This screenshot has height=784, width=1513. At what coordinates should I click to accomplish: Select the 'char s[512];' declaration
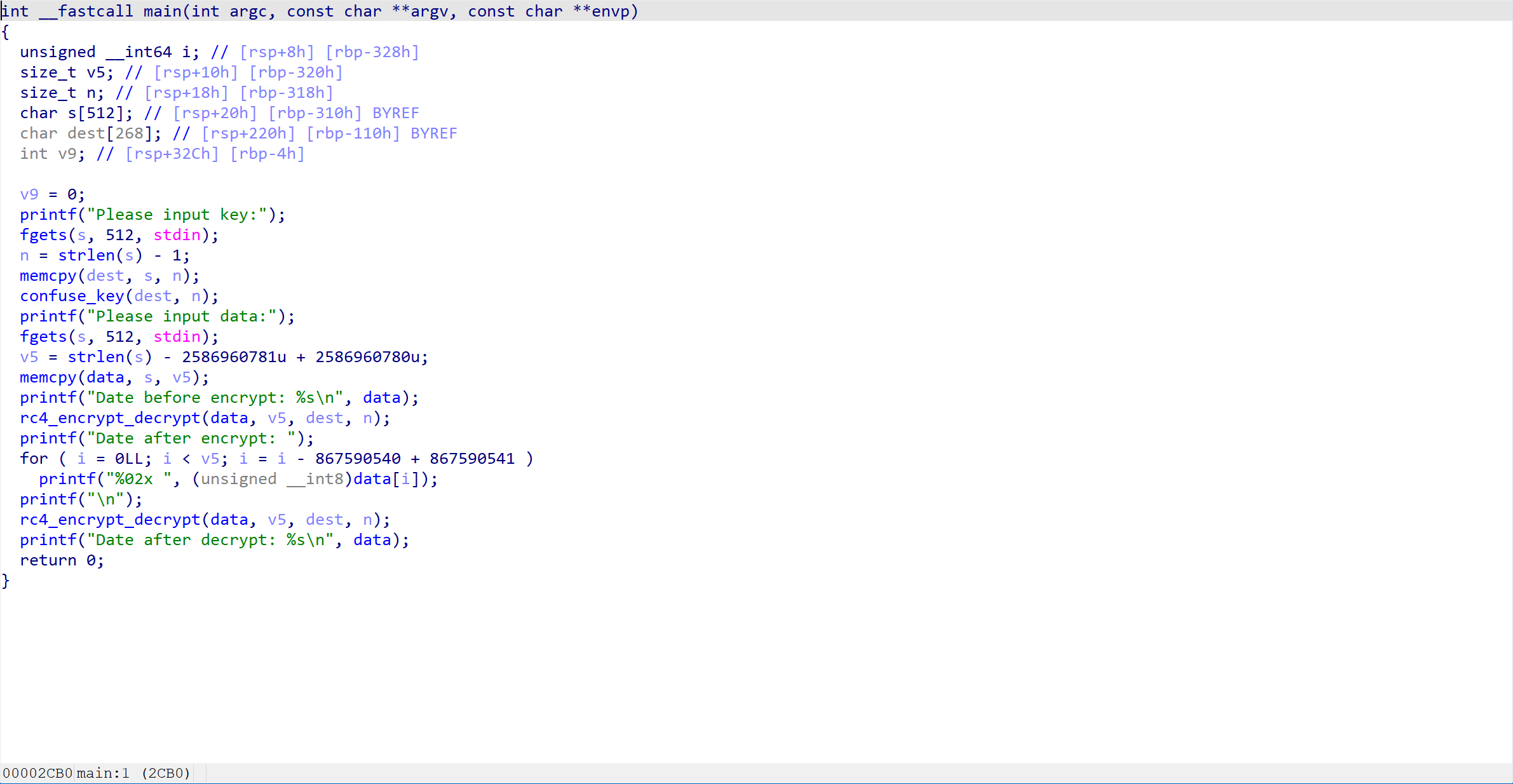(x=76, y=113)
